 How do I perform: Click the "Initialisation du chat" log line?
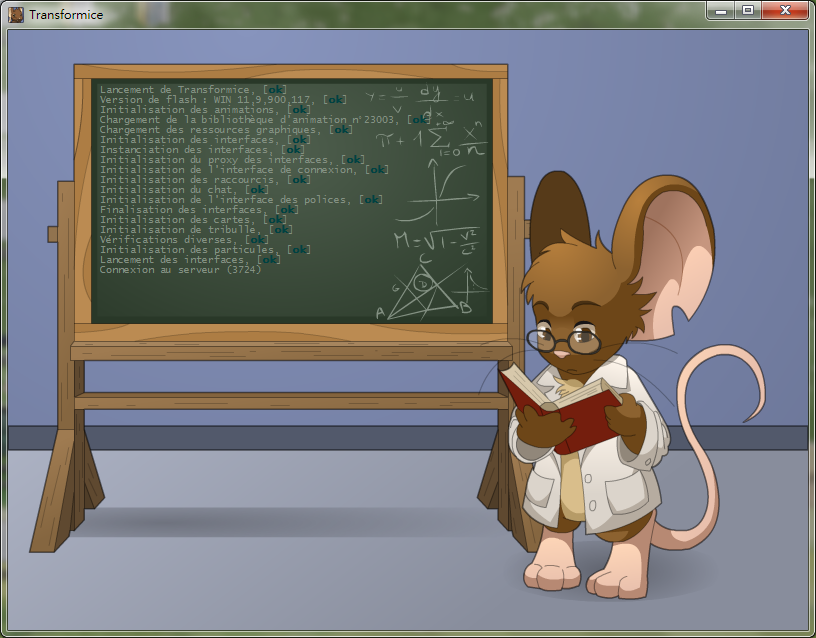[x=172, y=190]
